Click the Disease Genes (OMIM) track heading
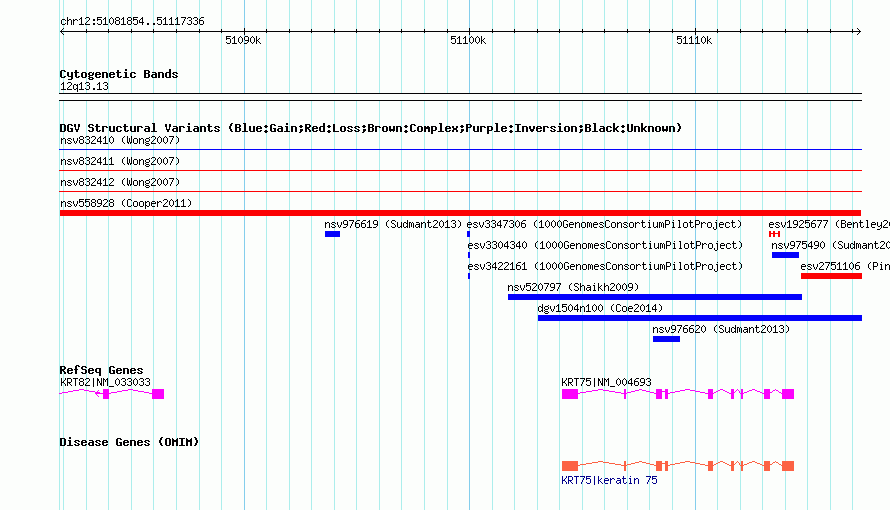The image size is (890, 510). click(x=129, y=442)
